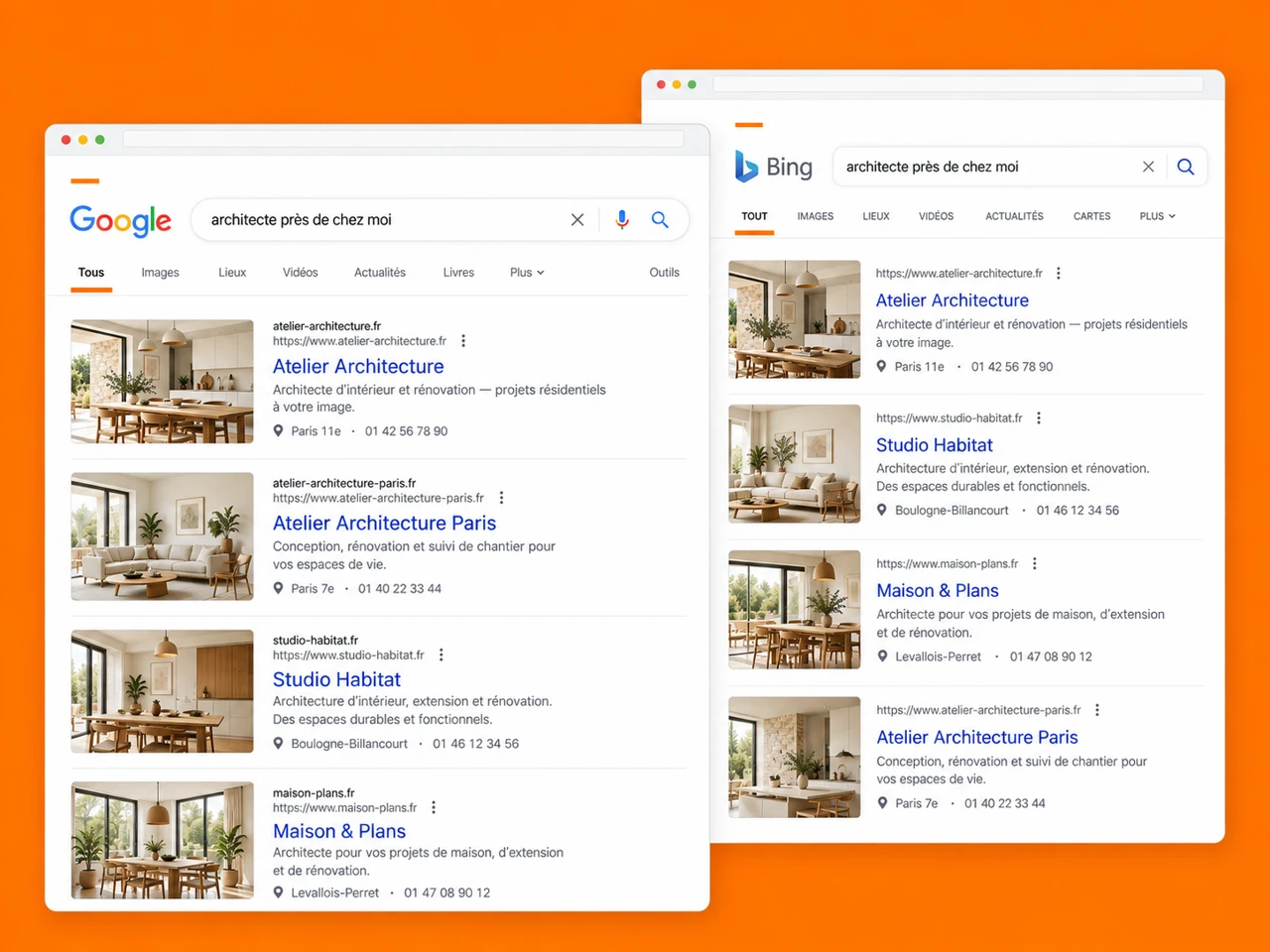Click location pin next to Paris 11e in Bing
This screenshot has width=1270, height=952.
(882, 366)
